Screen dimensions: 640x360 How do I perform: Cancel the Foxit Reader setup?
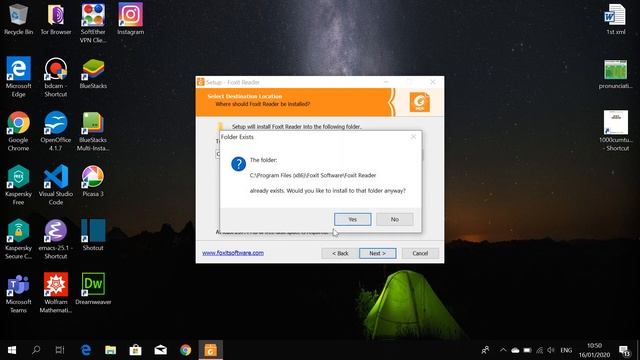pos(420,253)
